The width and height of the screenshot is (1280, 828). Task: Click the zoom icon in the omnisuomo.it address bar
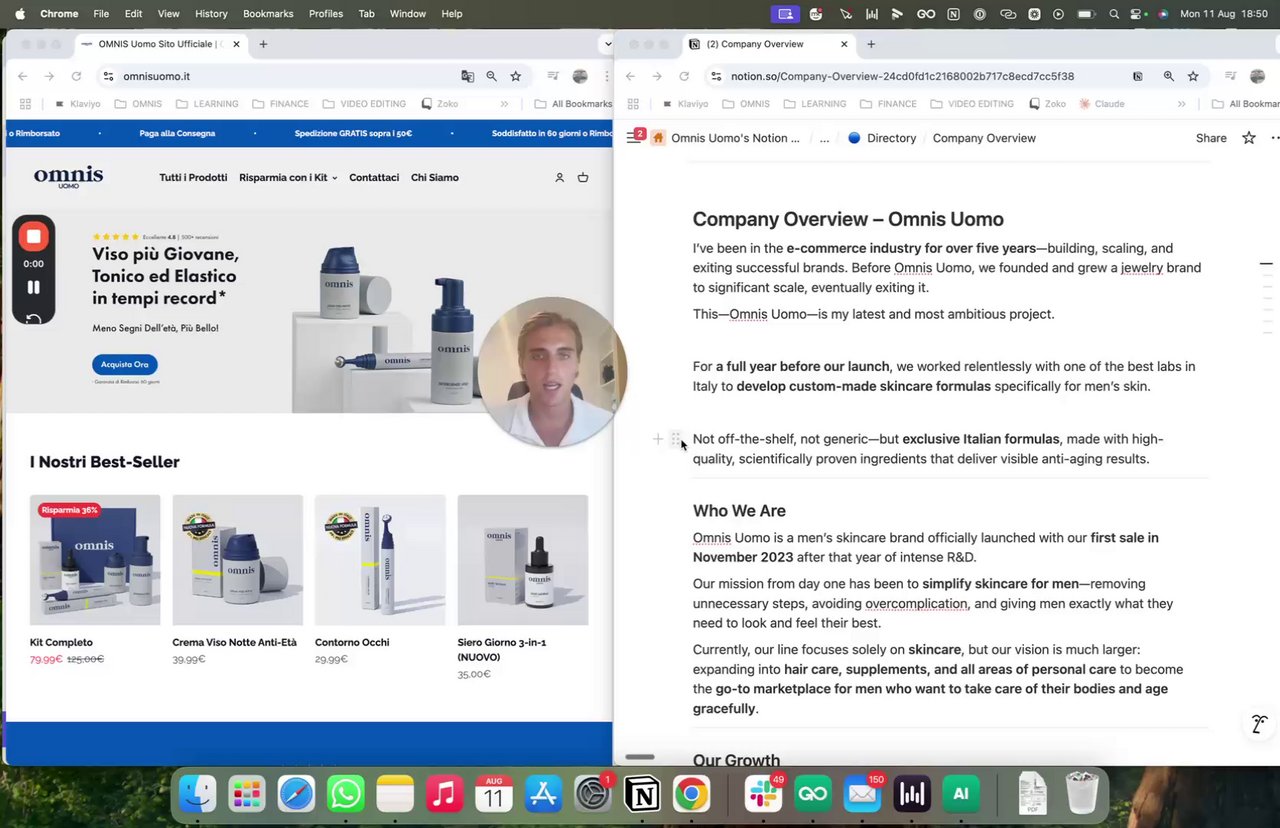coord(491,76)
